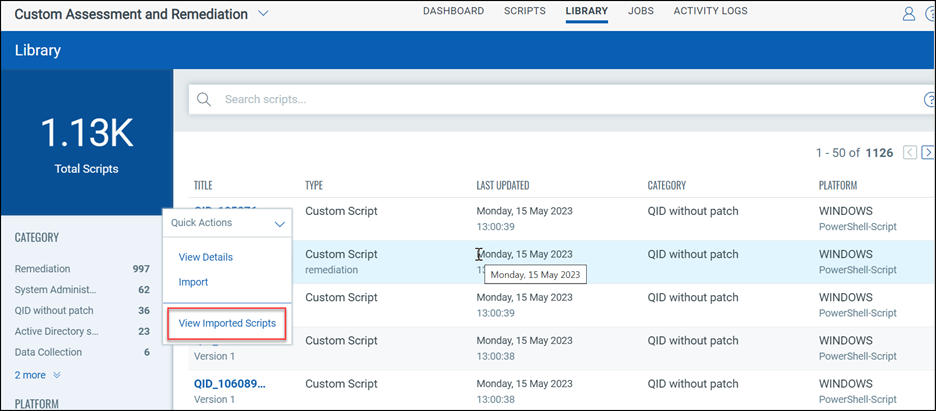Open the app switcher chevron beside title
Viewport: 936px width, 411px height.
(x=263, y=14)
